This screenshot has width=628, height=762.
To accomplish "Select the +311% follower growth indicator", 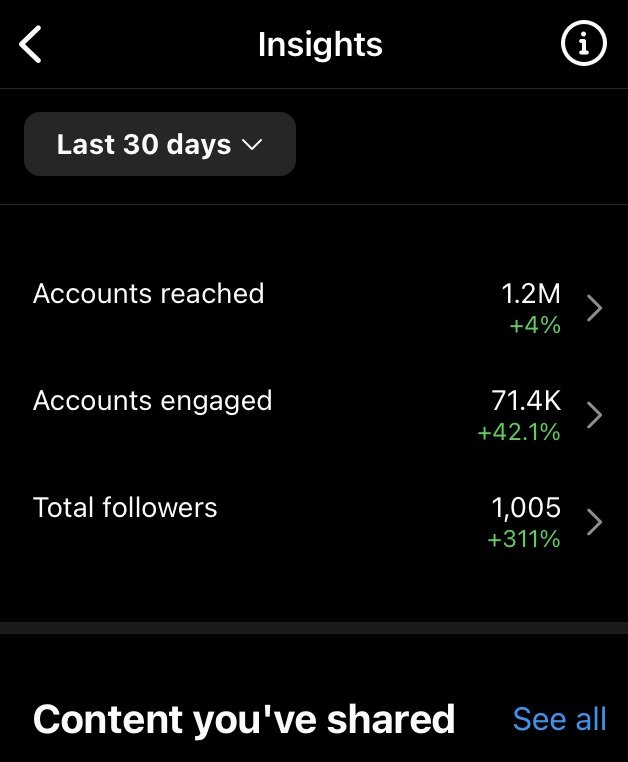I will [523, 539].
